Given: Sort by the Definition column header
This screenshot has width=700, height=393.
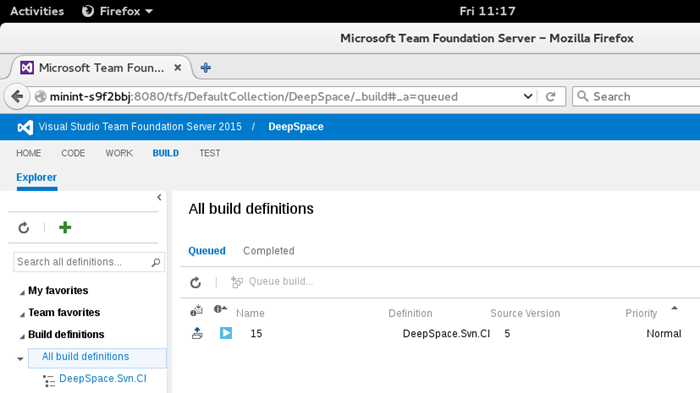Looking at the screenshot, I should [410, 314].
